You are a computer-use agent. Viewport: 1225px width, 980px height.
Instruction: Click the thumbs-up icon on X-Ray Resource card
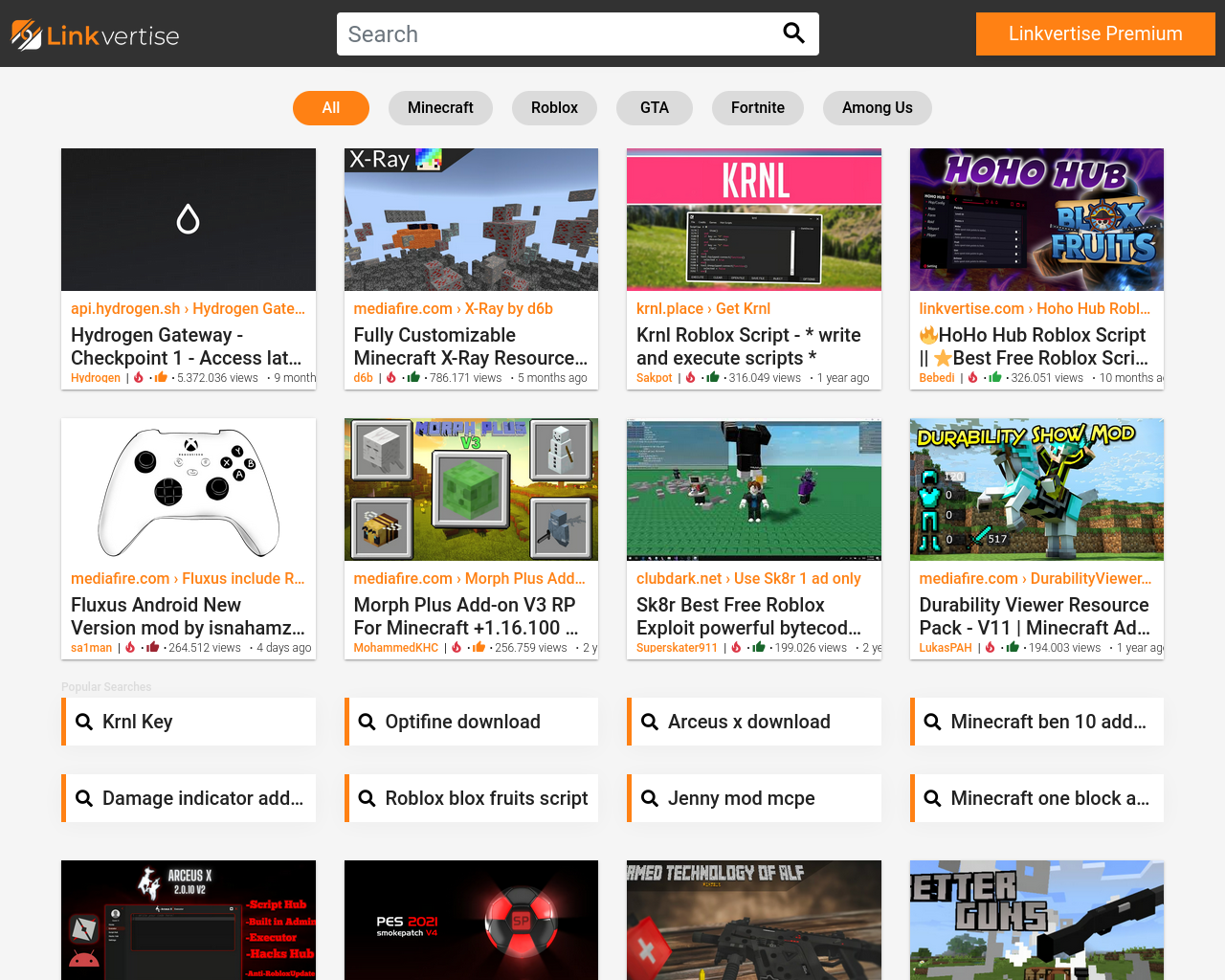pyautogui.click(x=413, y=377)
